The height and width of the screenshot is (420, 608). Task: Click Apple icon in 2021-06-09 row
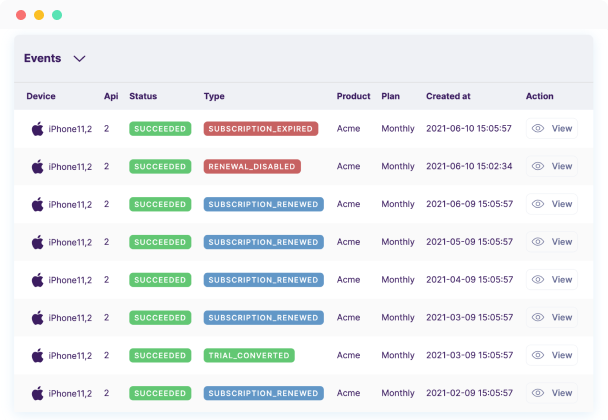pos(38,204)
